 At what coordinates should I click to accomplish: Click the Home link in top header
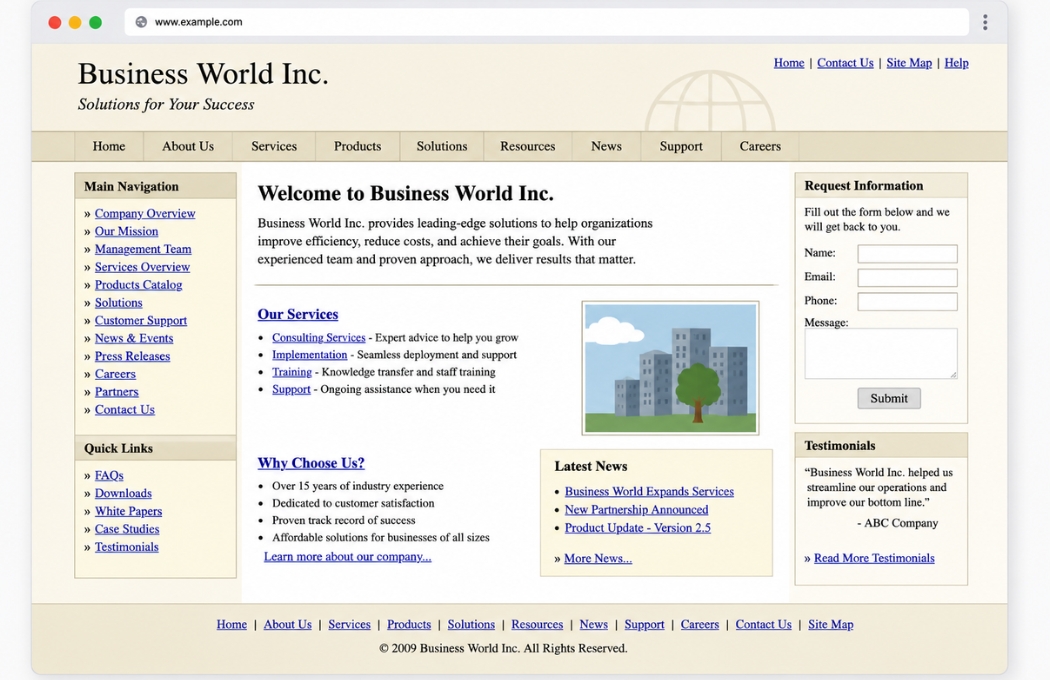[x=789, y=63]
